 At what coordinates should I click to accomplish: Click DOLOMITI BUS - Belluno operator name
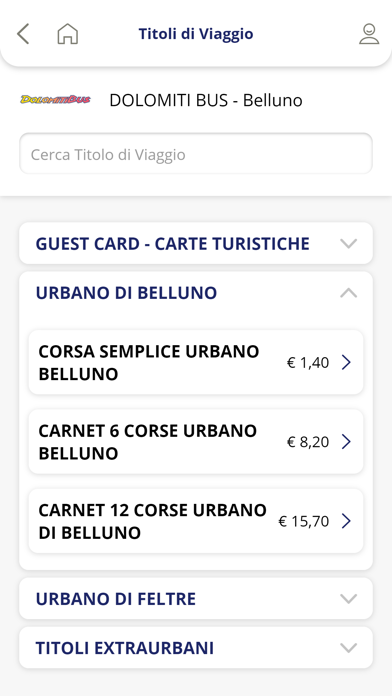pos(206,100)
